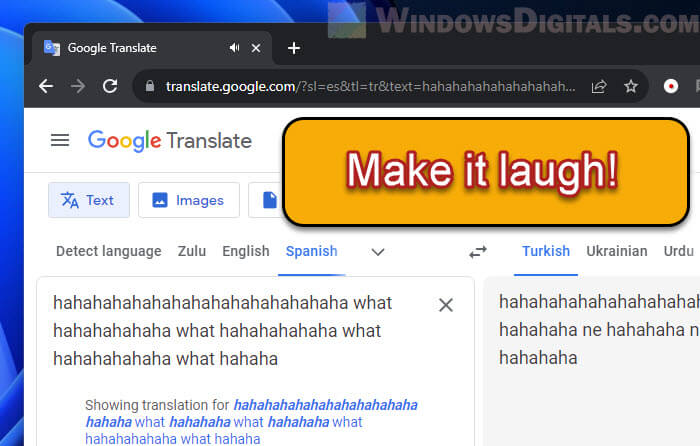Select Urdu as target language
This screenshot has width=700, height=446.
point(679,251)
